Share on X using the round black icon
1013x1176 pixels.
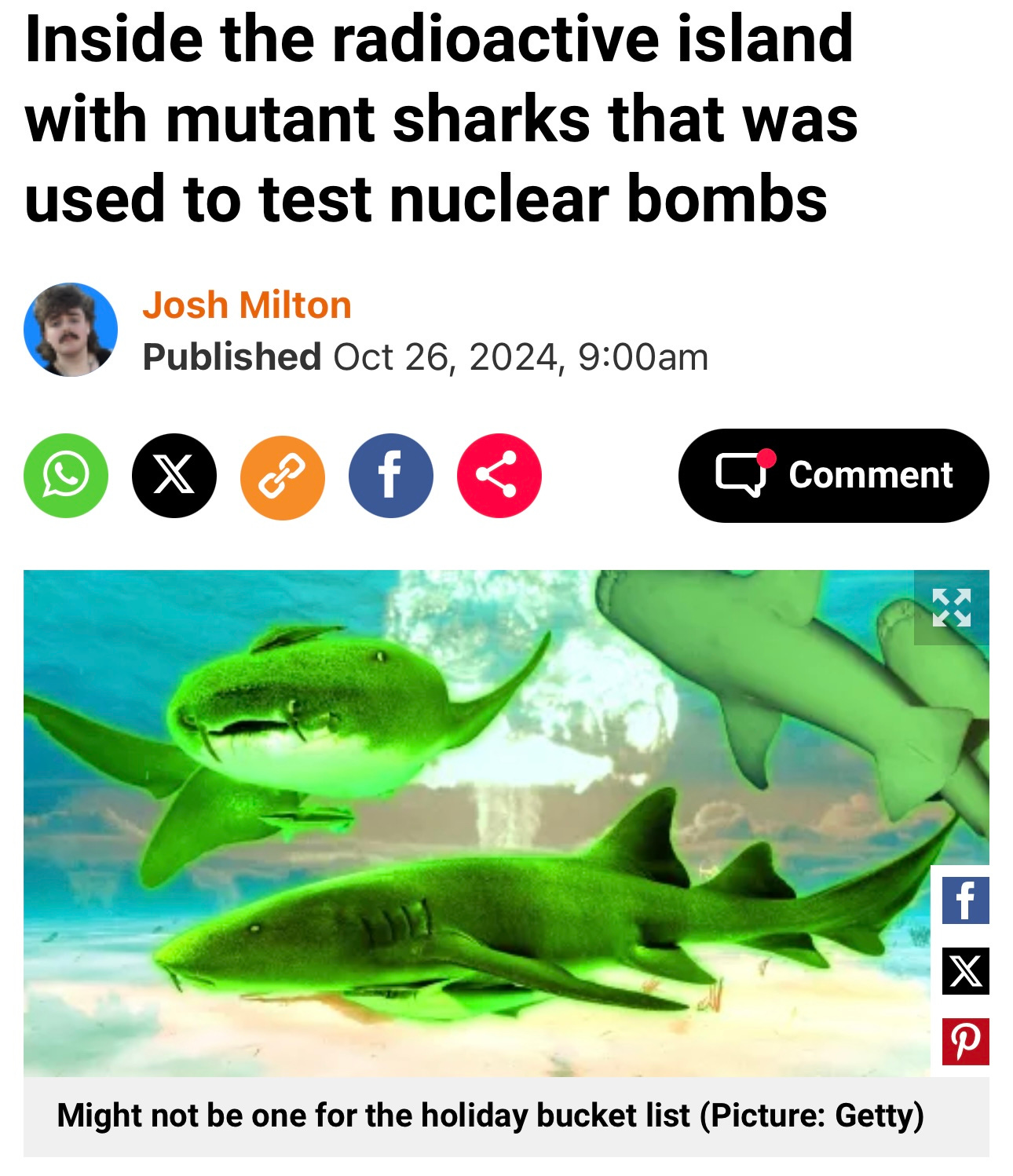[x=174, y=476]
